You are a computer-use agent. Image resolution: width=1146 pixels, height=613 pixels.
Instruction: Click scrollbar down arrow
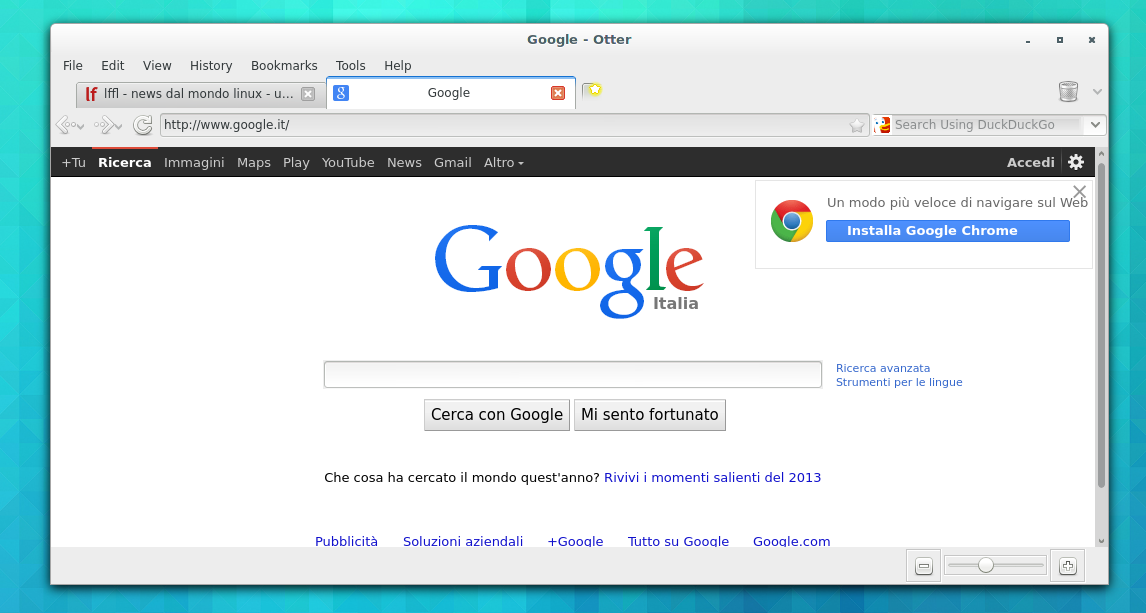1101,541
